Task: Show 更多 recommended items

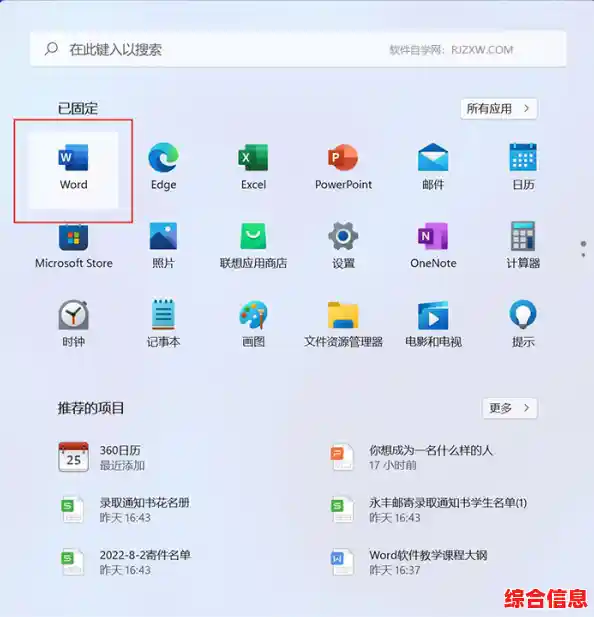Action: pyautogui.click(x=510, y=408)
